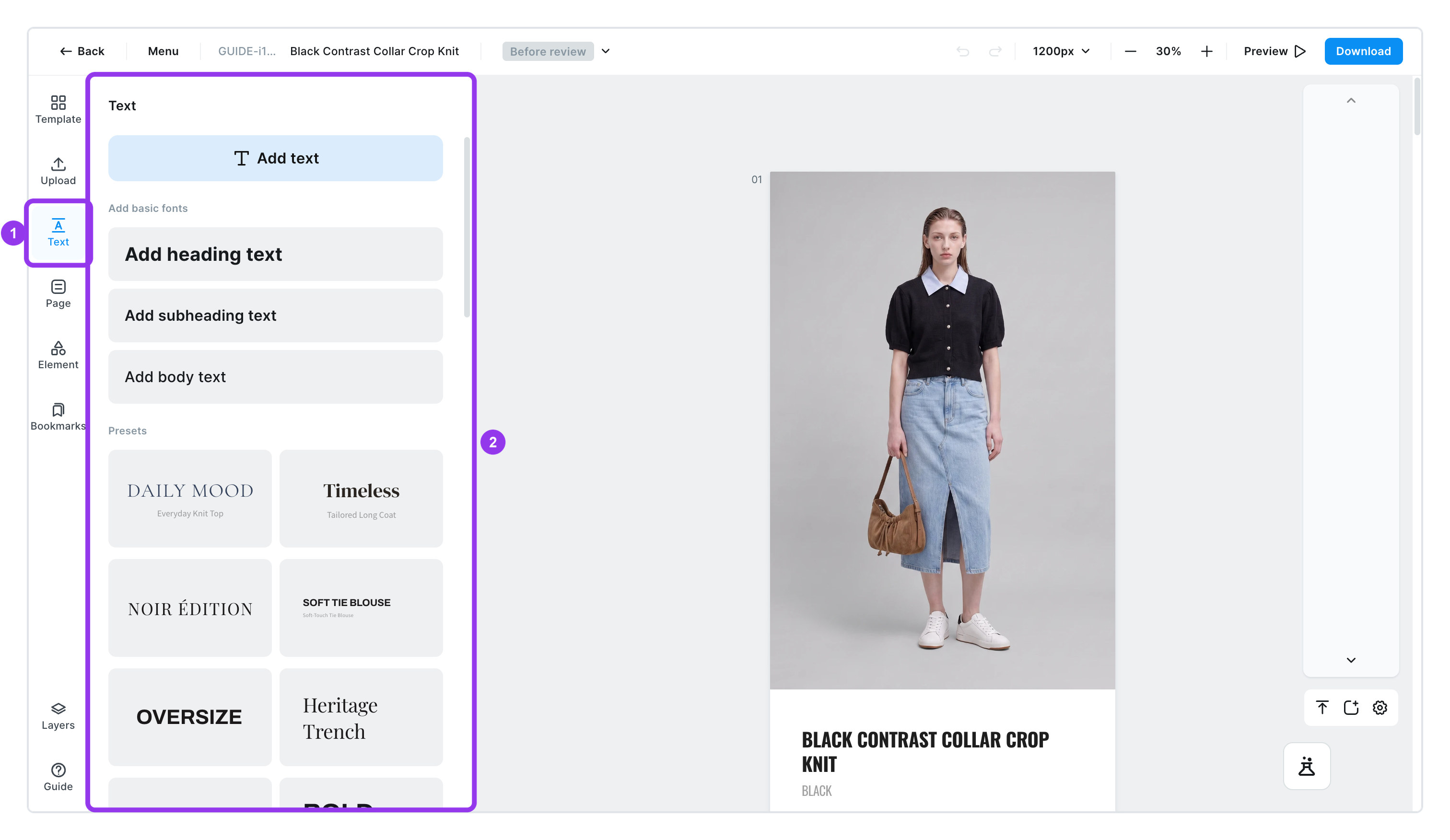Choose the Heritage Trench text preset
This screenshot has height=840, width=1450.
(362, 717)
